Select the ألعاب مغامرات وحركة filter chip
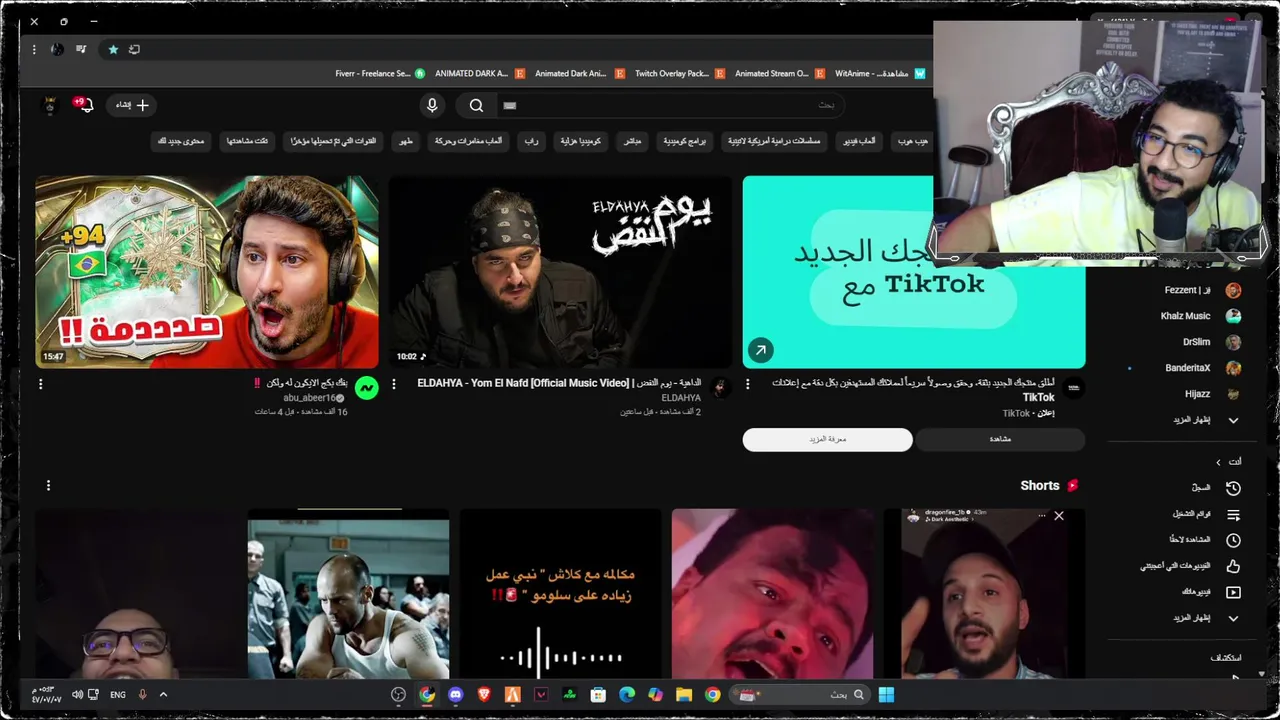The width and height of the screenshot is (1280, 720). (468, 141)
